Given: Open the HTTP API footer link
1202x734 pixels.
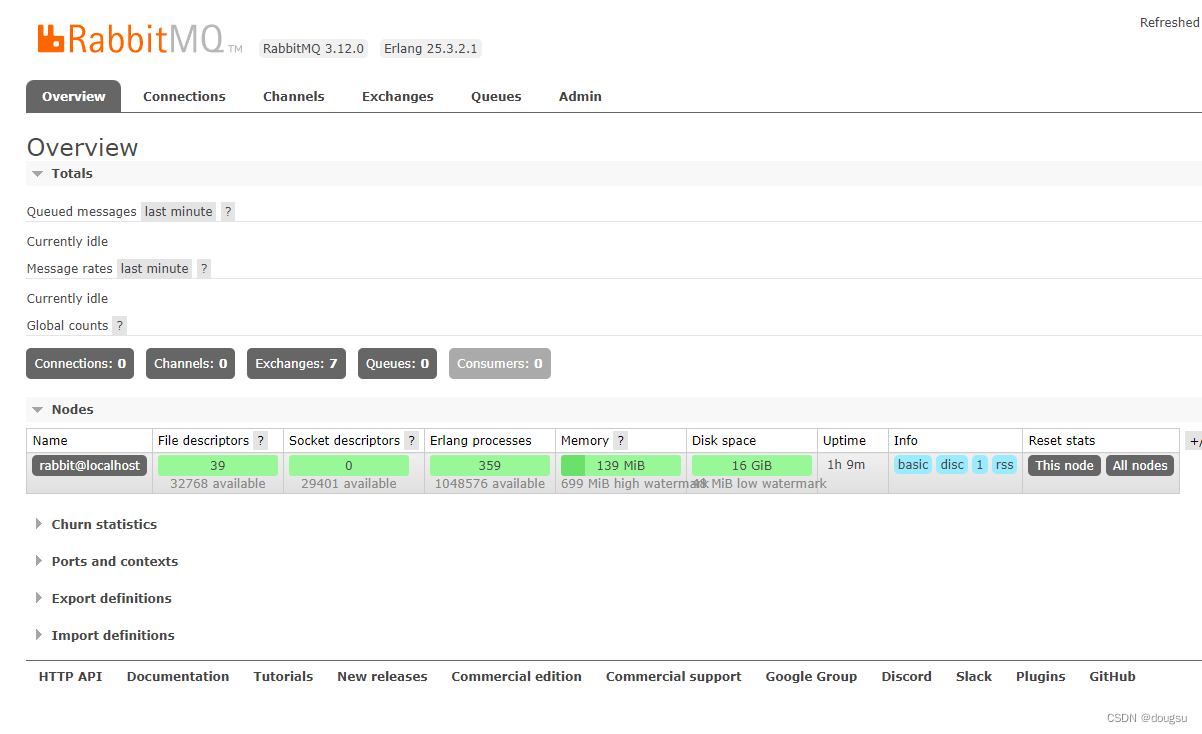Looking at the screenshot, I should [x=71, y=677].
